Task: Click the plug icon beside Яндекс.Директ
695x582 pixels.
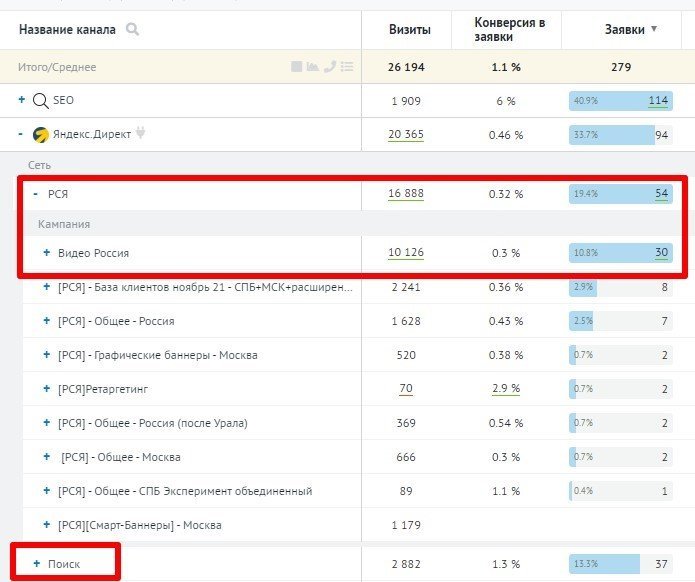Action: (x=141, y=135)
